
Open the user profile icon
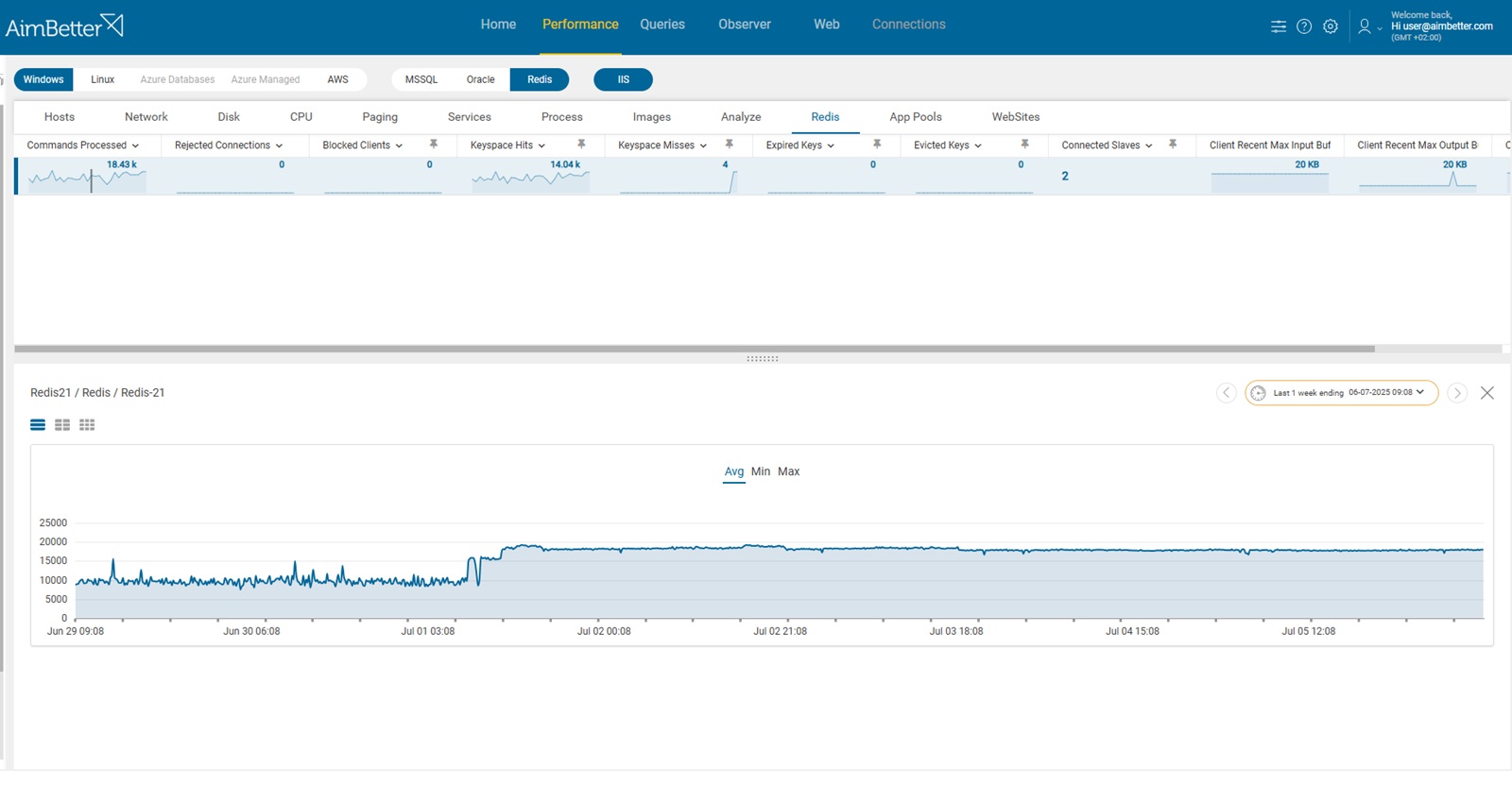1365,26
